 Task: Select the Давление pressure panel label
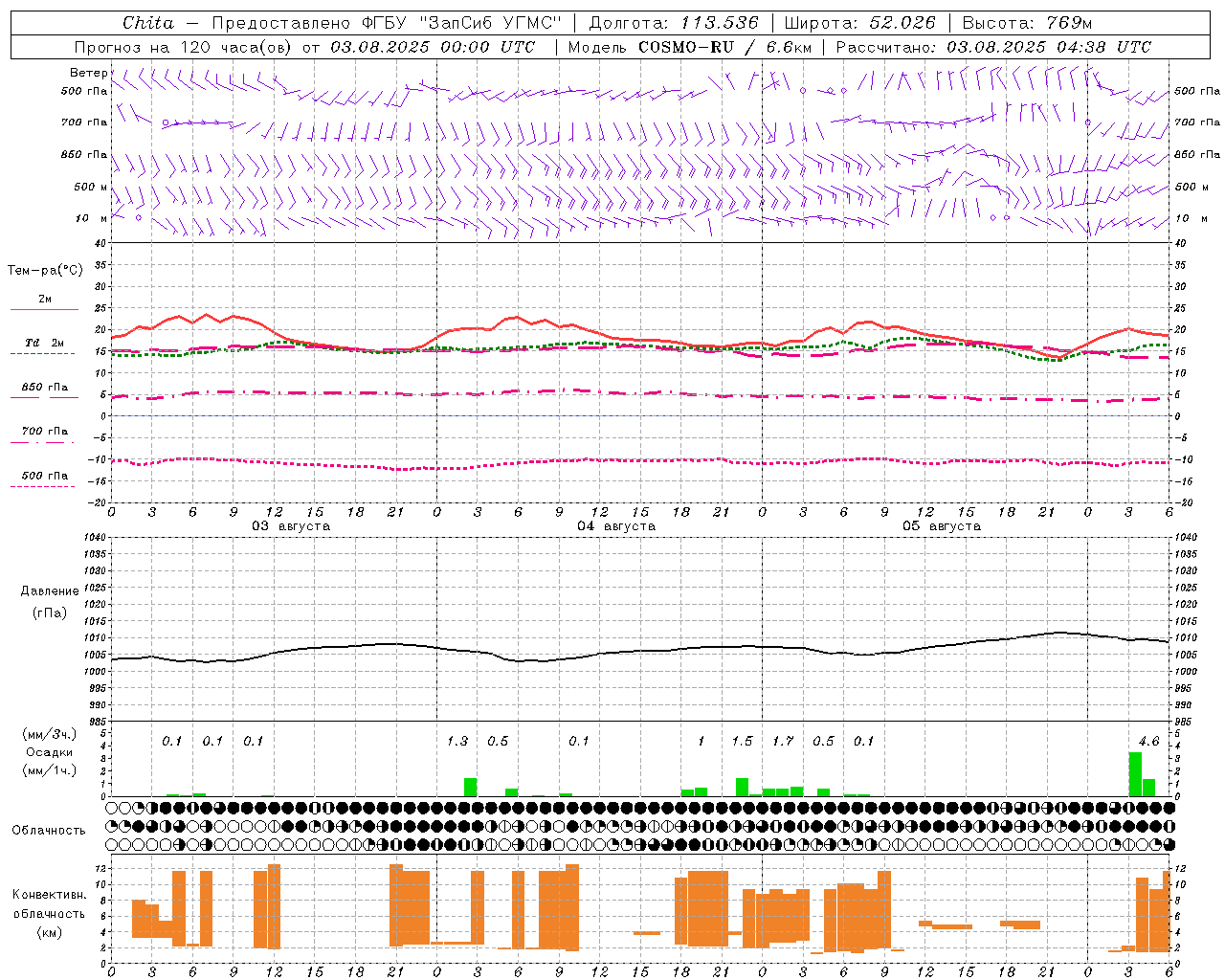point(50,591)
